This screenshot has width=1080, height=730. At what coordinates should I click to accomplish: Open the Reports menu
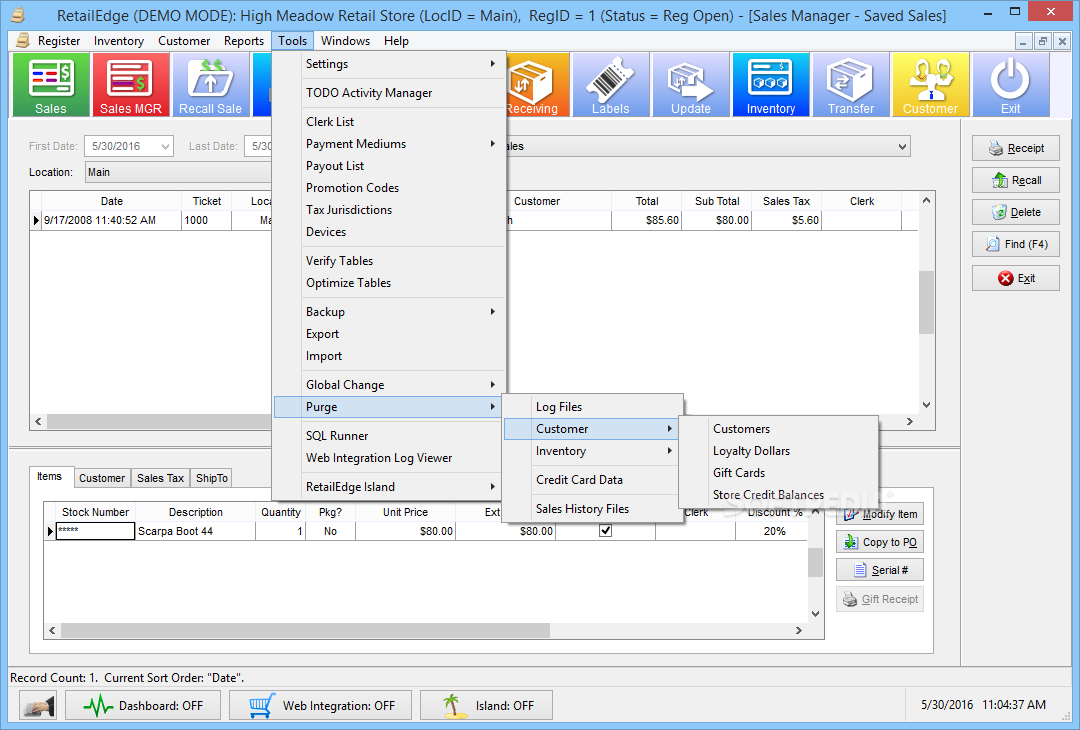(244, 41)
